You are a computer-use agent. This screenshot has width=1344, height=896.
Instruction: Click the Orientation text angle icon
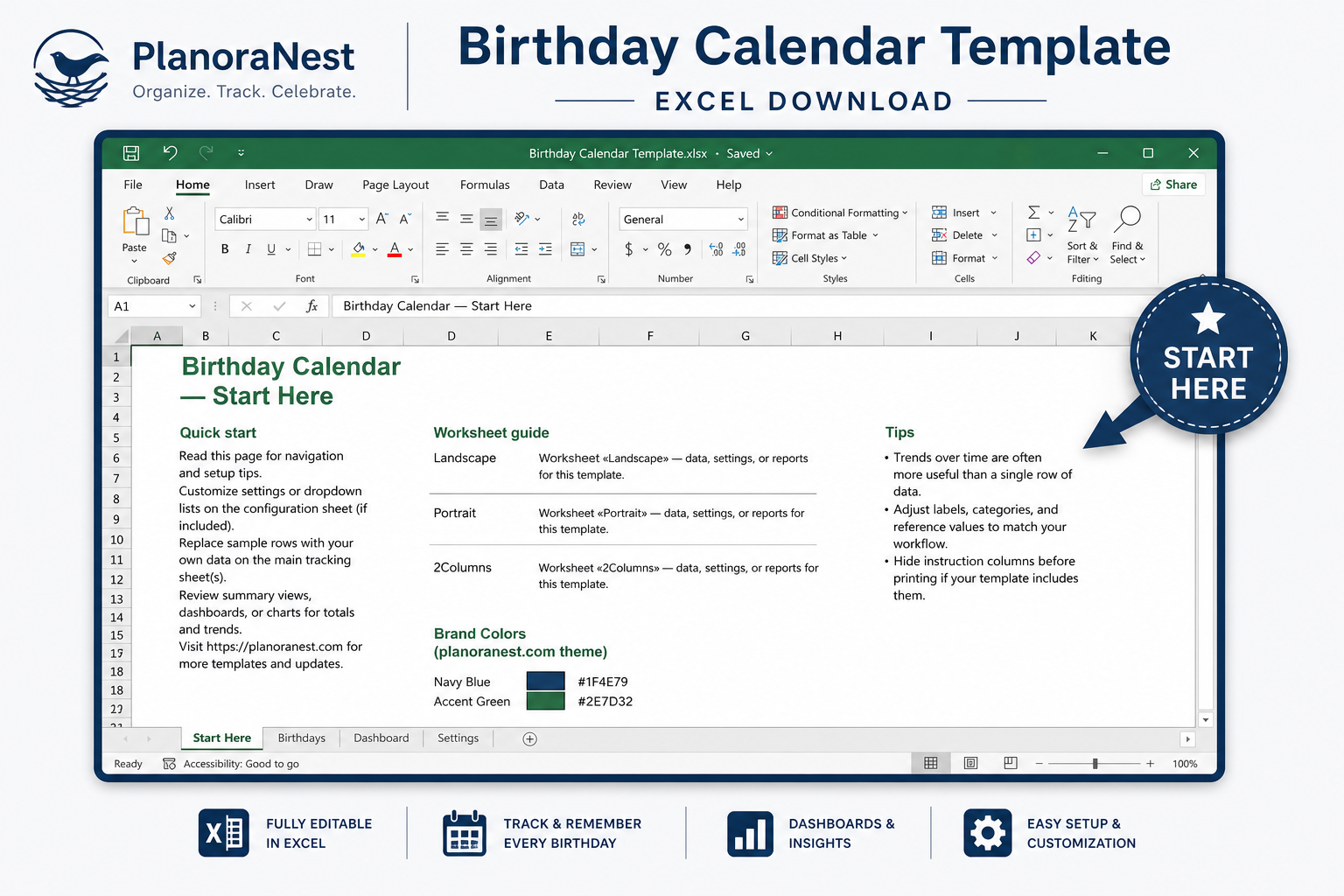tap(522, 218)
